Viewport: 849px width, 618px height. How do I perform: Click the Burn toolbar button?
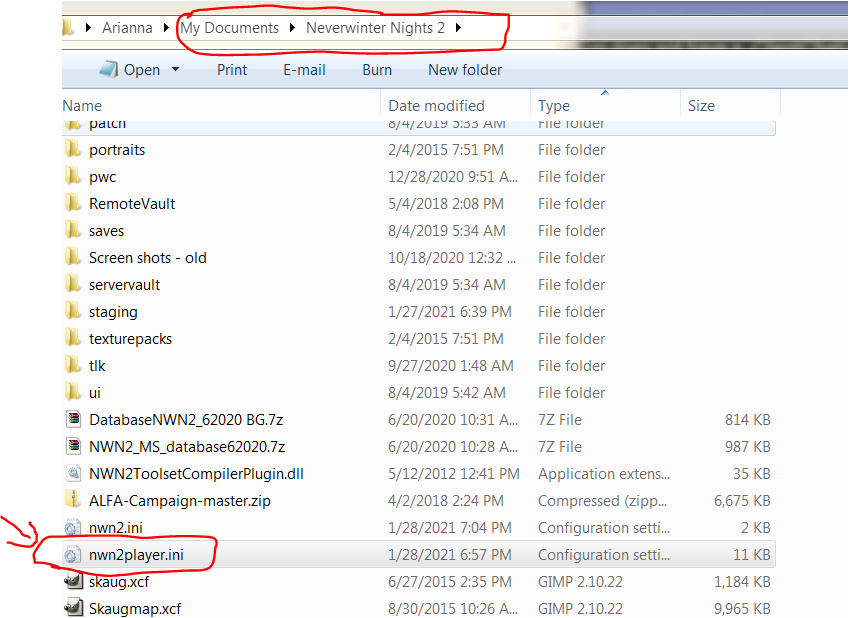pyautogui.click(x=377, y=70)
